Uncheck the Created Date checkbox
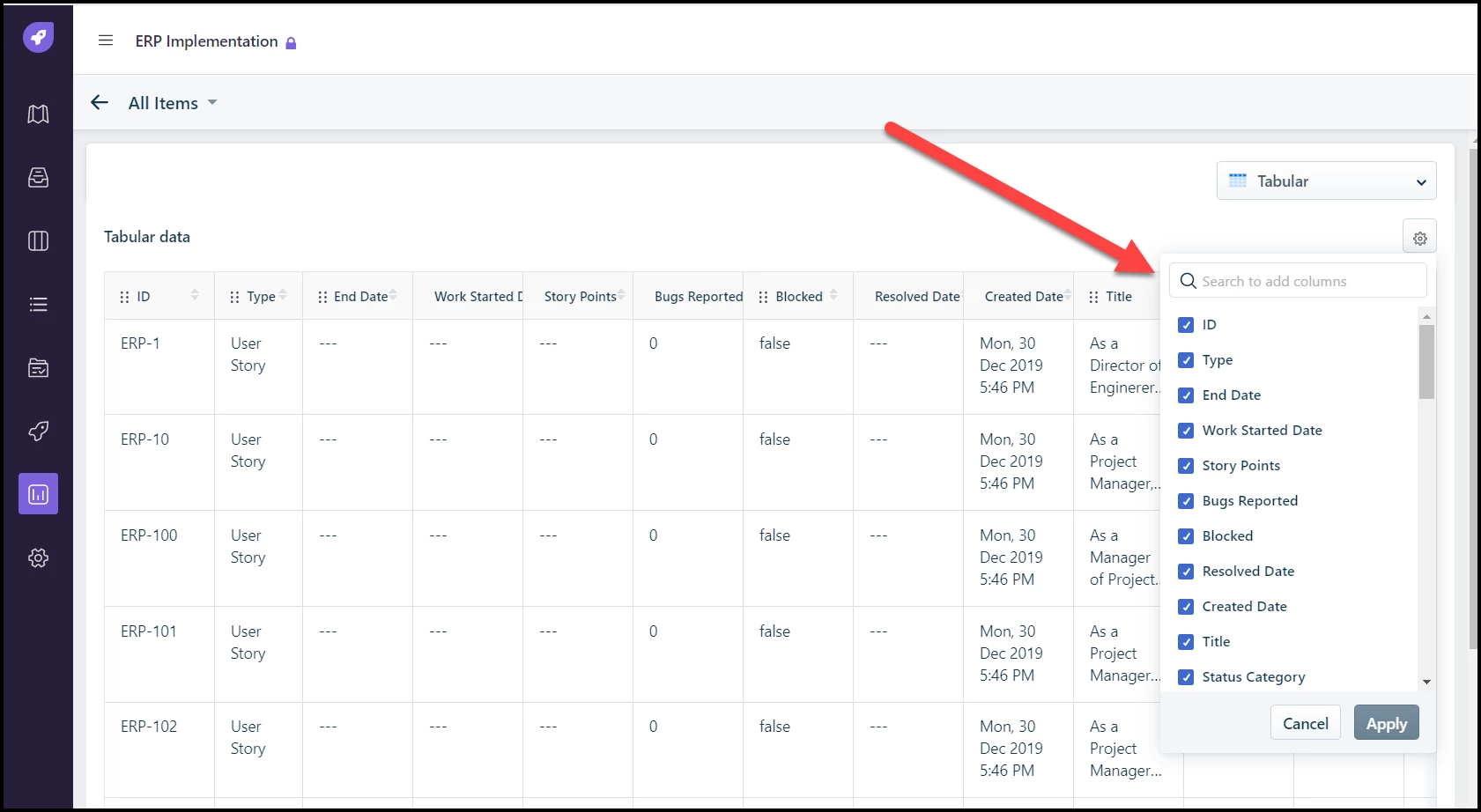The width and height of the screenshot is (1481, 812). pyautogui.click(x=1186, y=607)
